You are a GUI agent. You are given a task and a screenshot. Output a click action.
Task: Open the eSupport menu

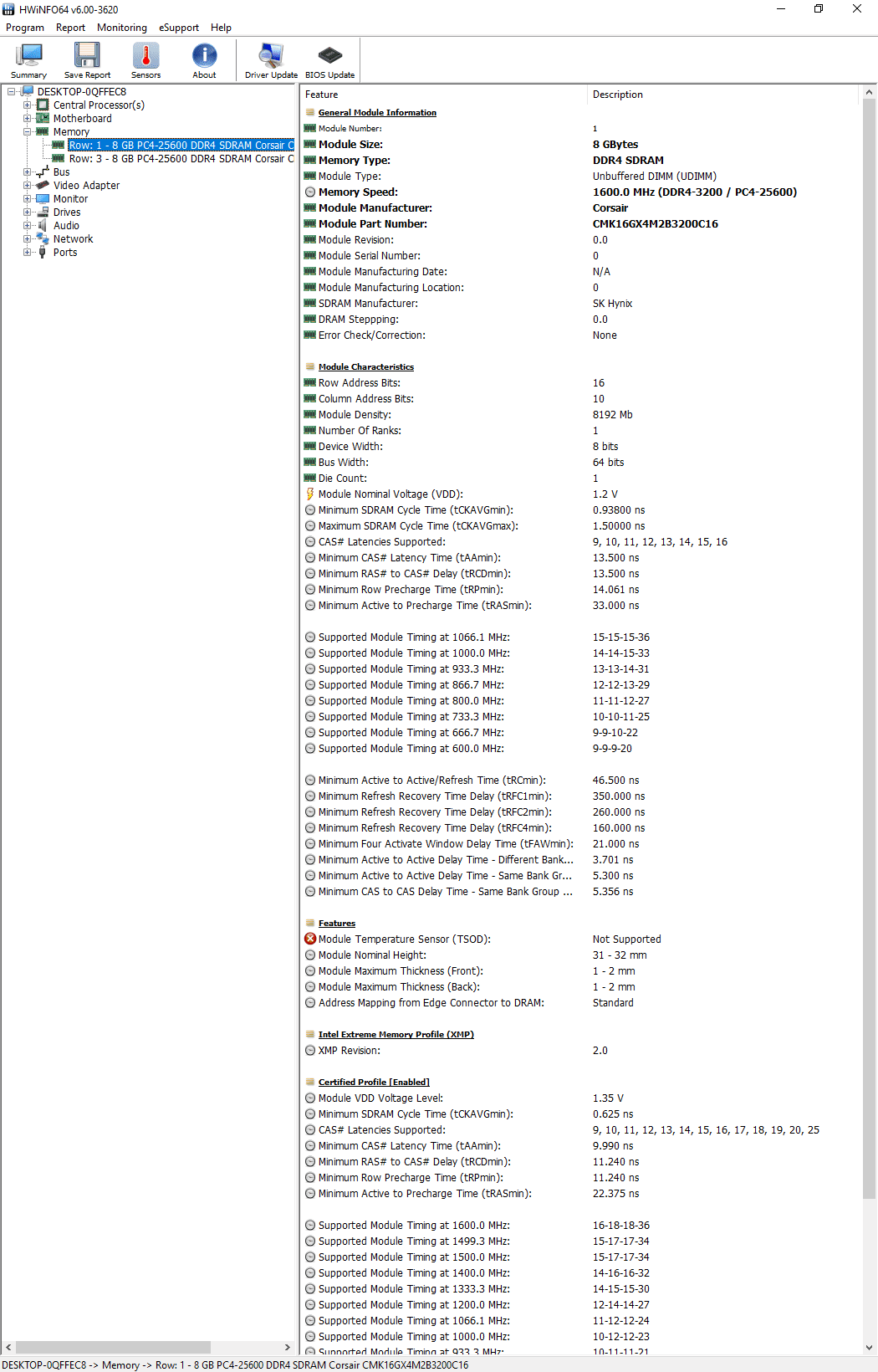179,28
